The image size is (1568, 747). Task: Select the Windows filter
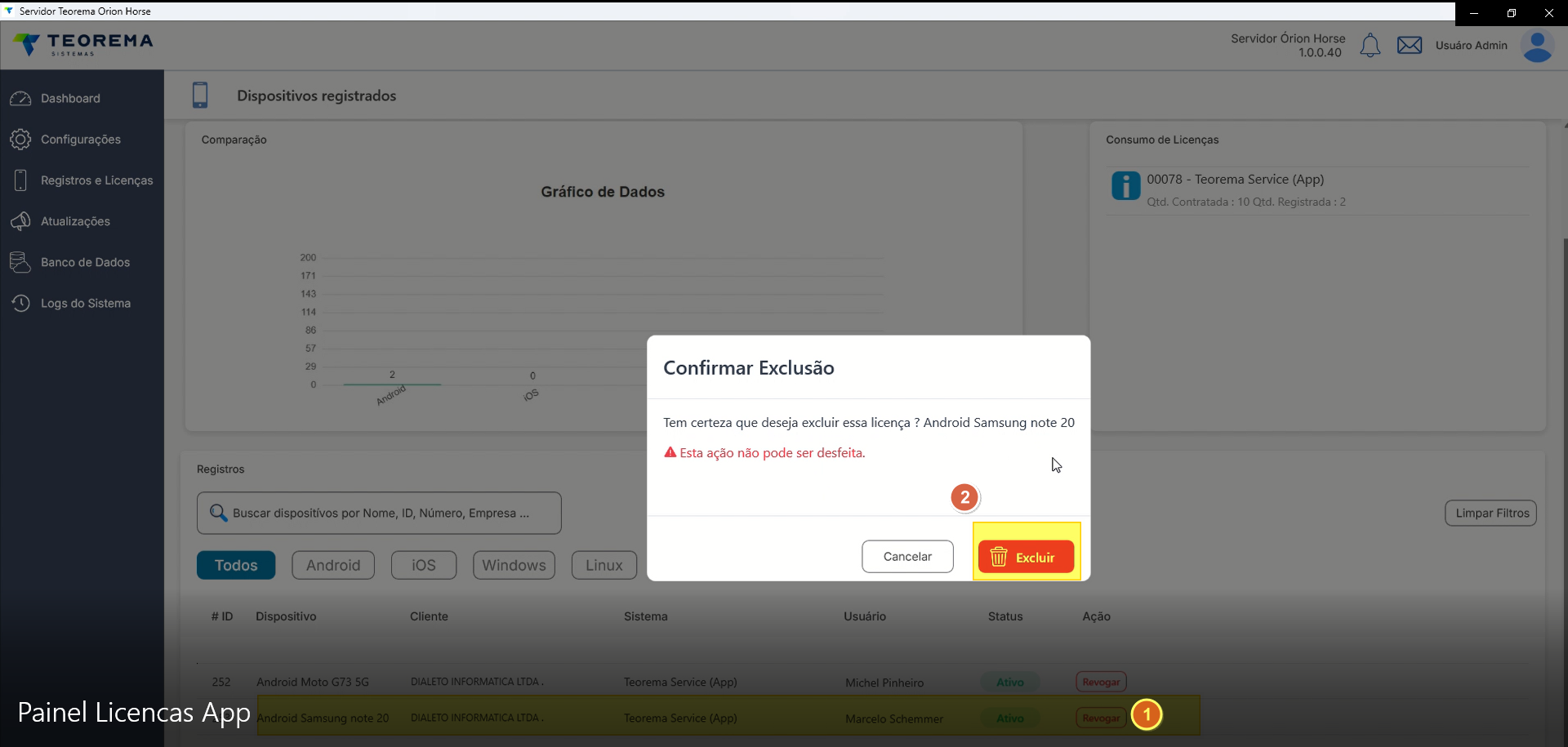point(514,565)
